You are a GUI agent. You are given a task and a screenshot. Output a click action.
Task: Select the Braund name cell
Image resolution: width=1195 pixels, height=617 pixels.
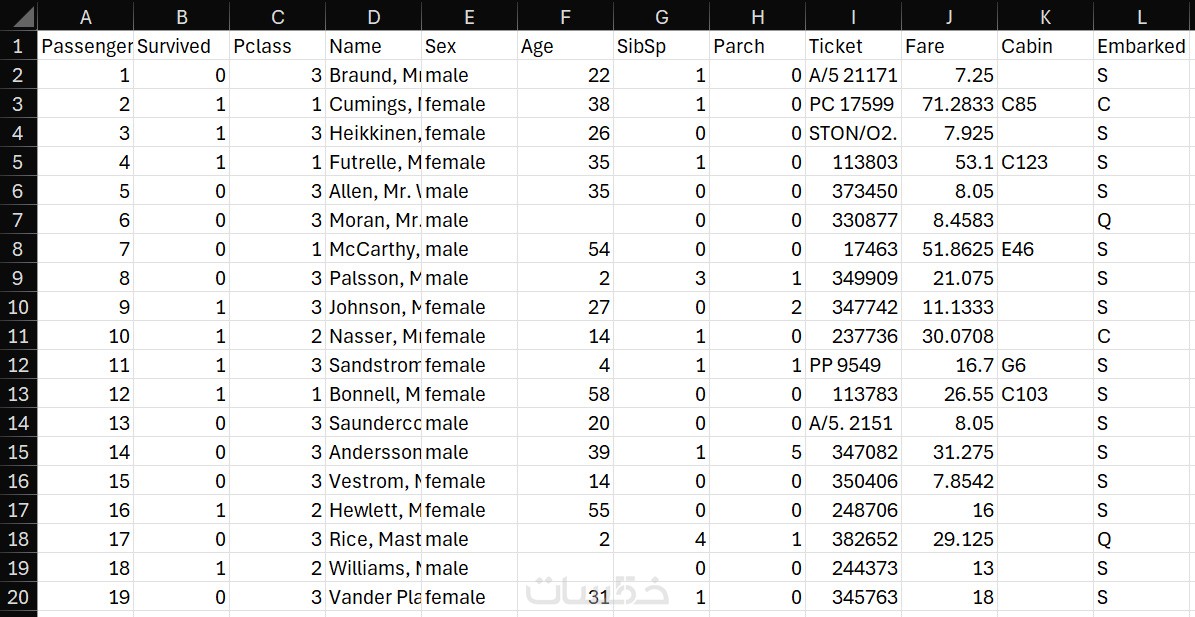click(373, 75)
